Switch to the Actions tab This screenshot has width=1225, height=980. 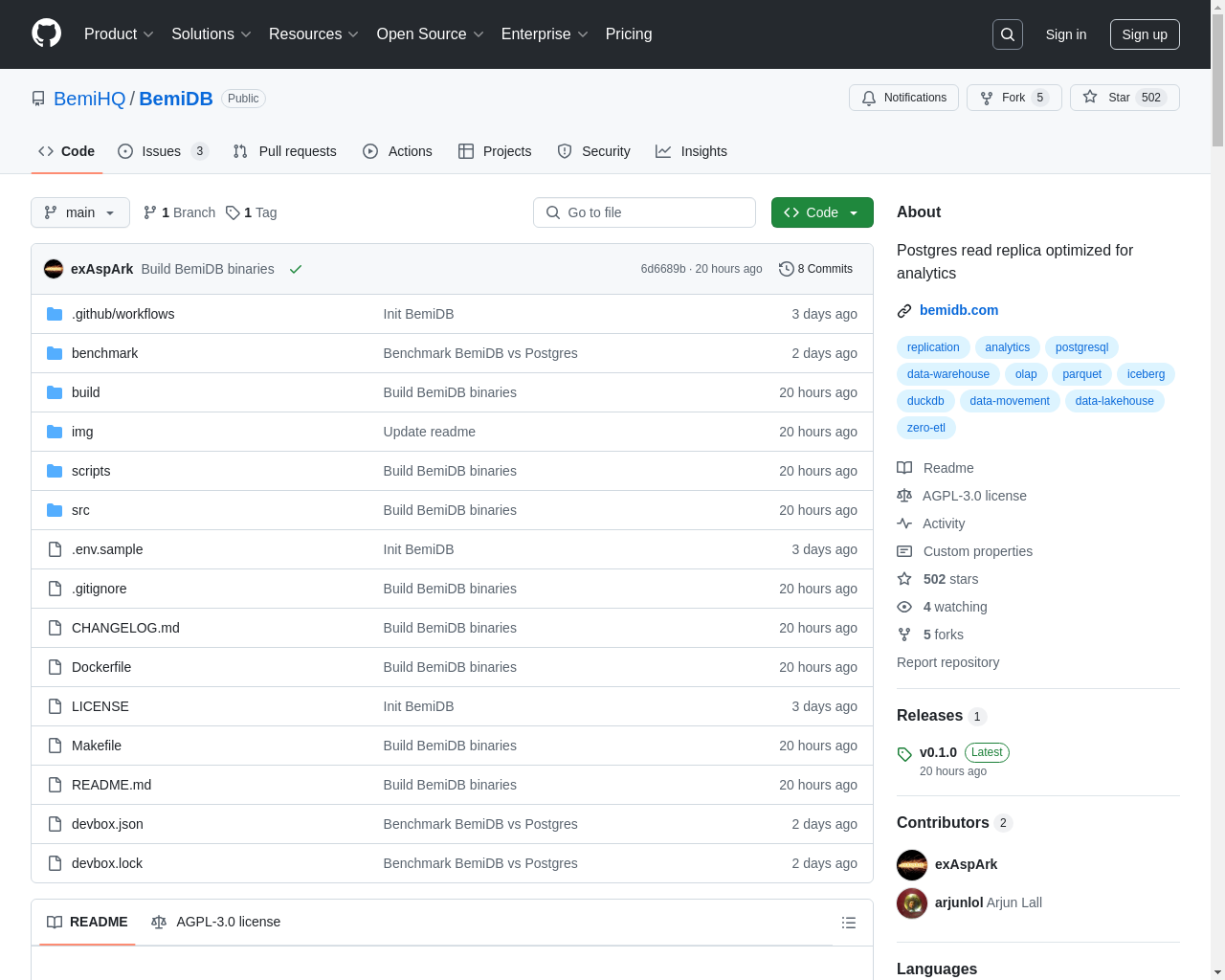[x=398, y=151]
